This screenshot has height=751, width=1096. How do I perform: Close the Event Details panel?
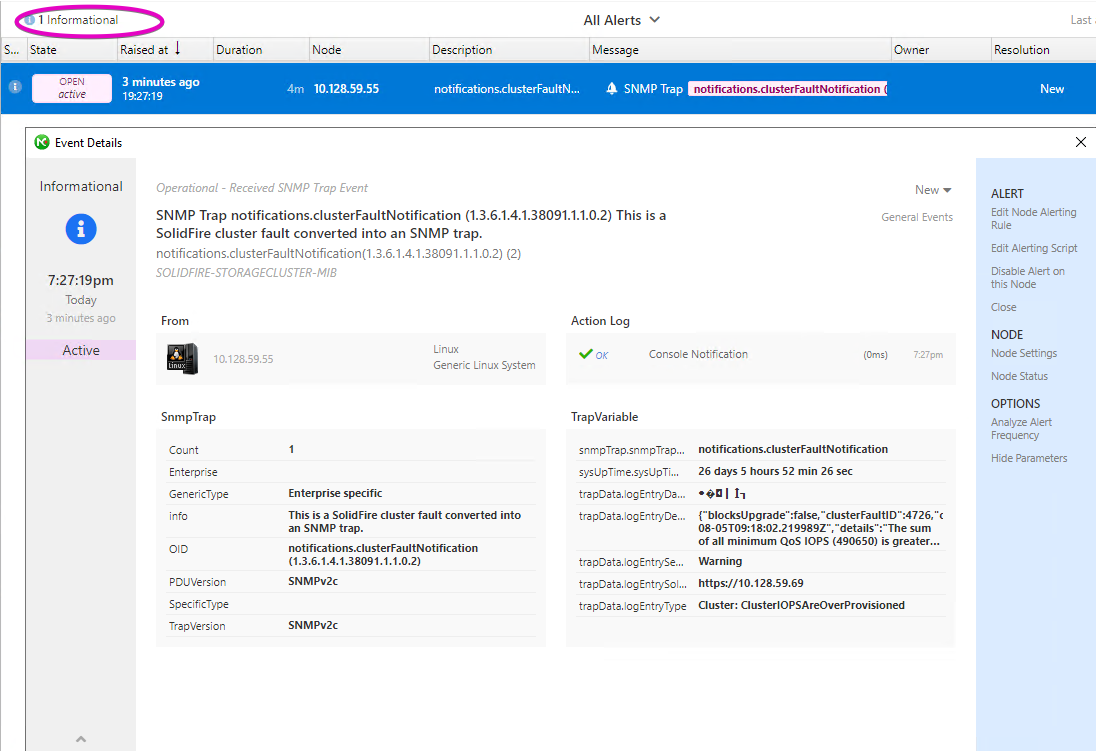(1081, 142)
